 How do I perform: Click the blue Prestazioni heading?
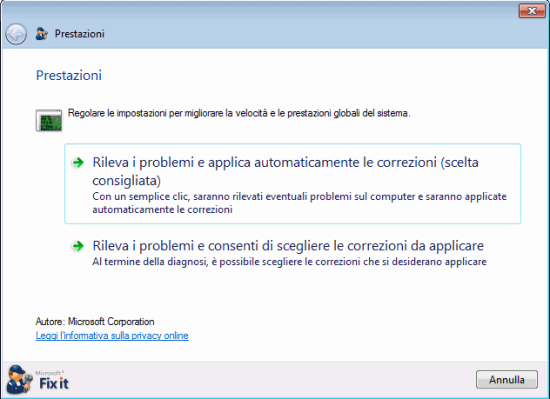click(69, 75)
